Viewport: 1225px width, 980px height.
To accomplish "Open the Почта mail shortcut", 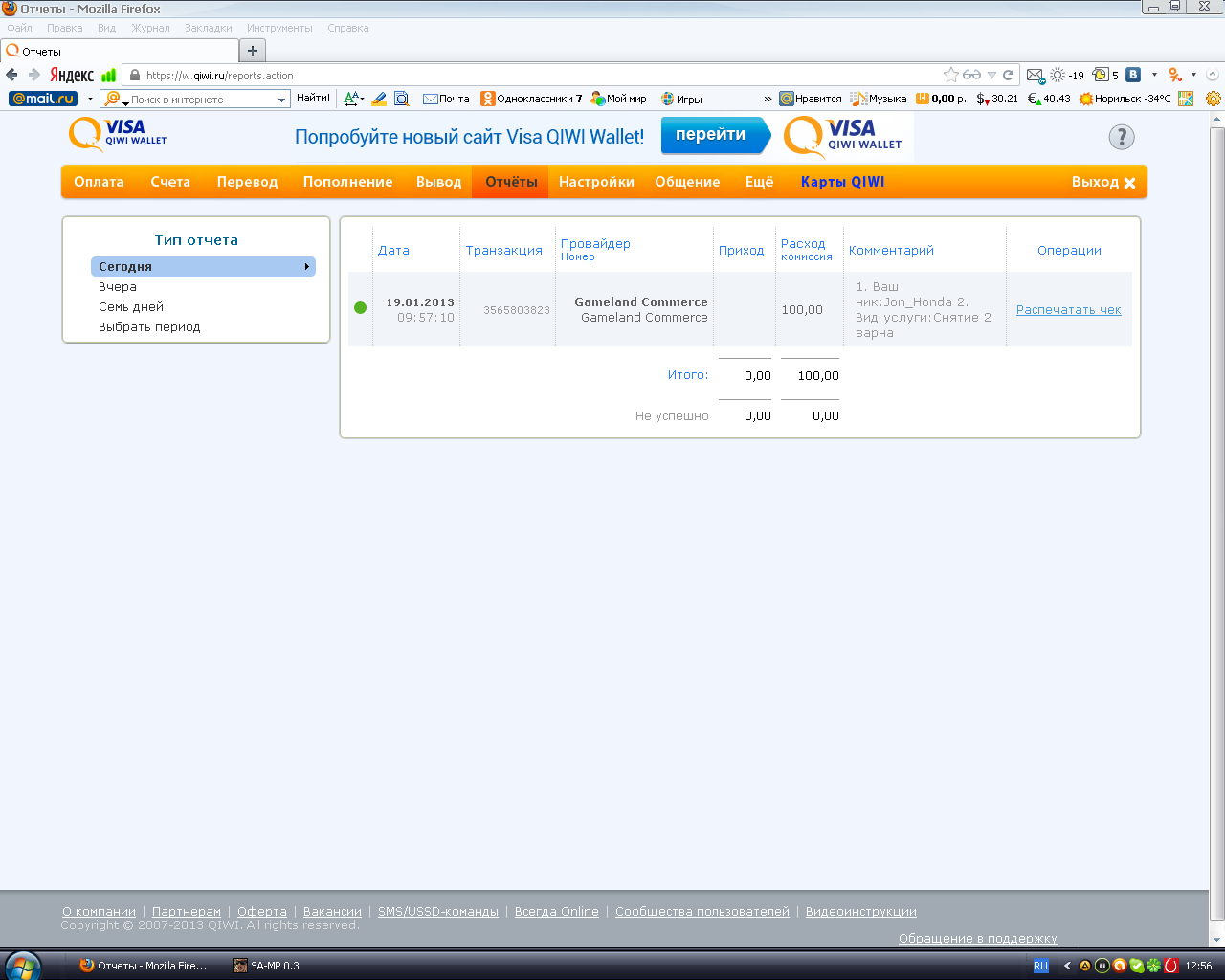I will 446,99.
